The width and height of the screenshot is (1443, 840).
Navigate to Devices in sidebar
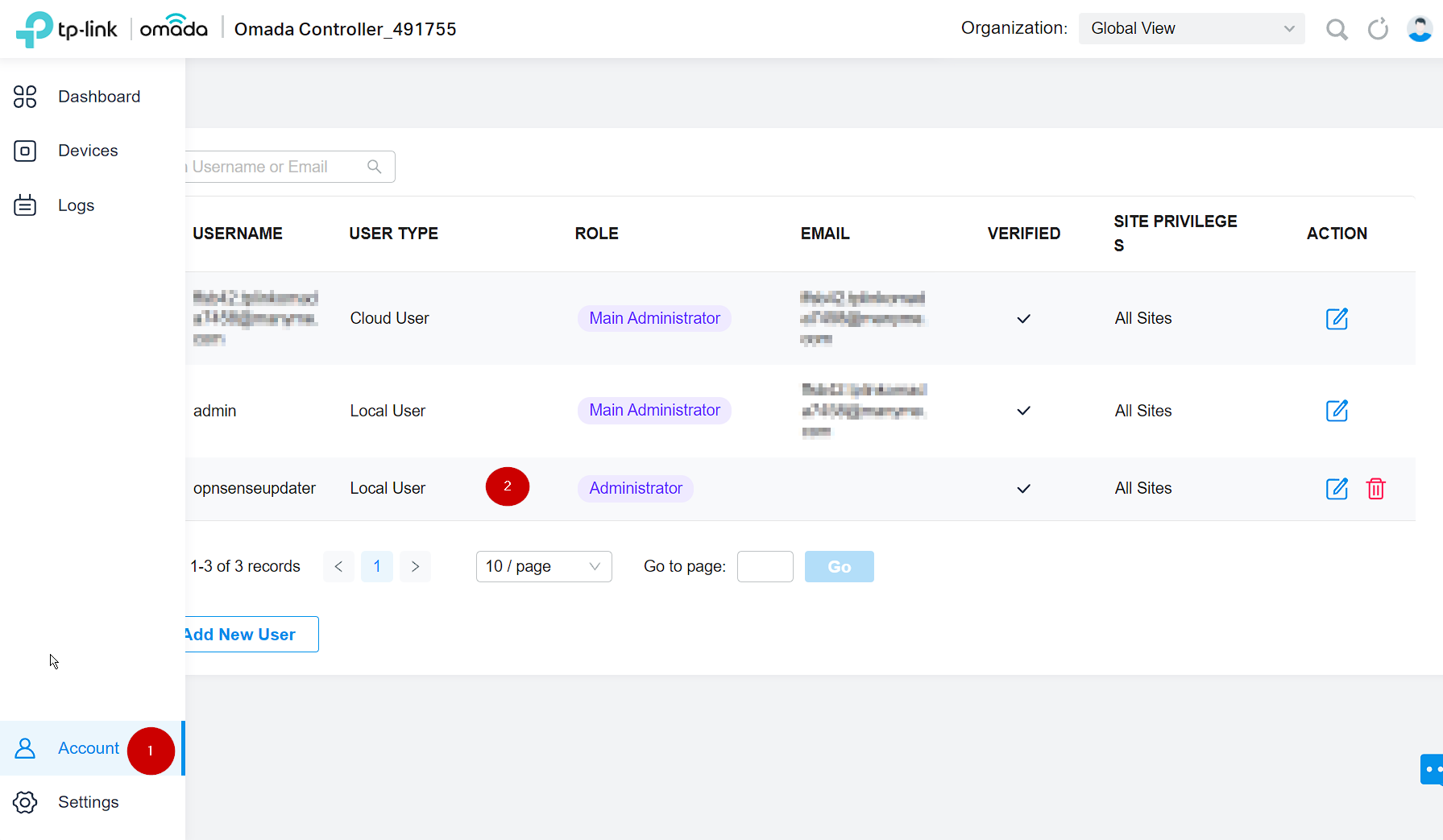click(88, 151)
